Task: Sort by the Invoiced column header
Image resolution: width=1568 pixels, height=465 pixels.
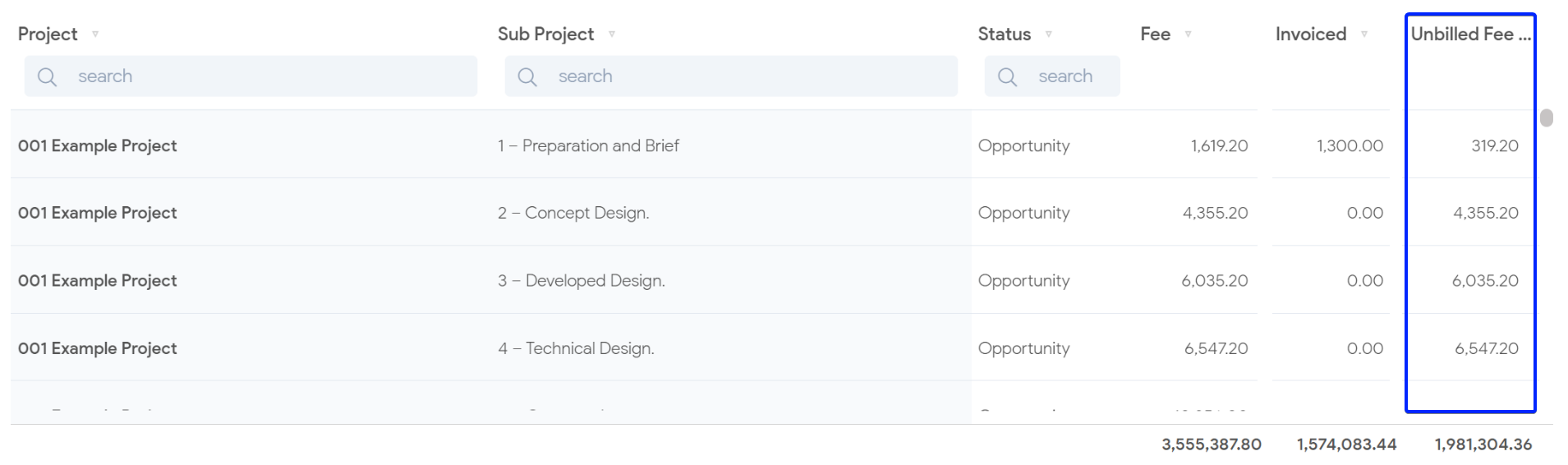Action: click(x=1310, y=35)
